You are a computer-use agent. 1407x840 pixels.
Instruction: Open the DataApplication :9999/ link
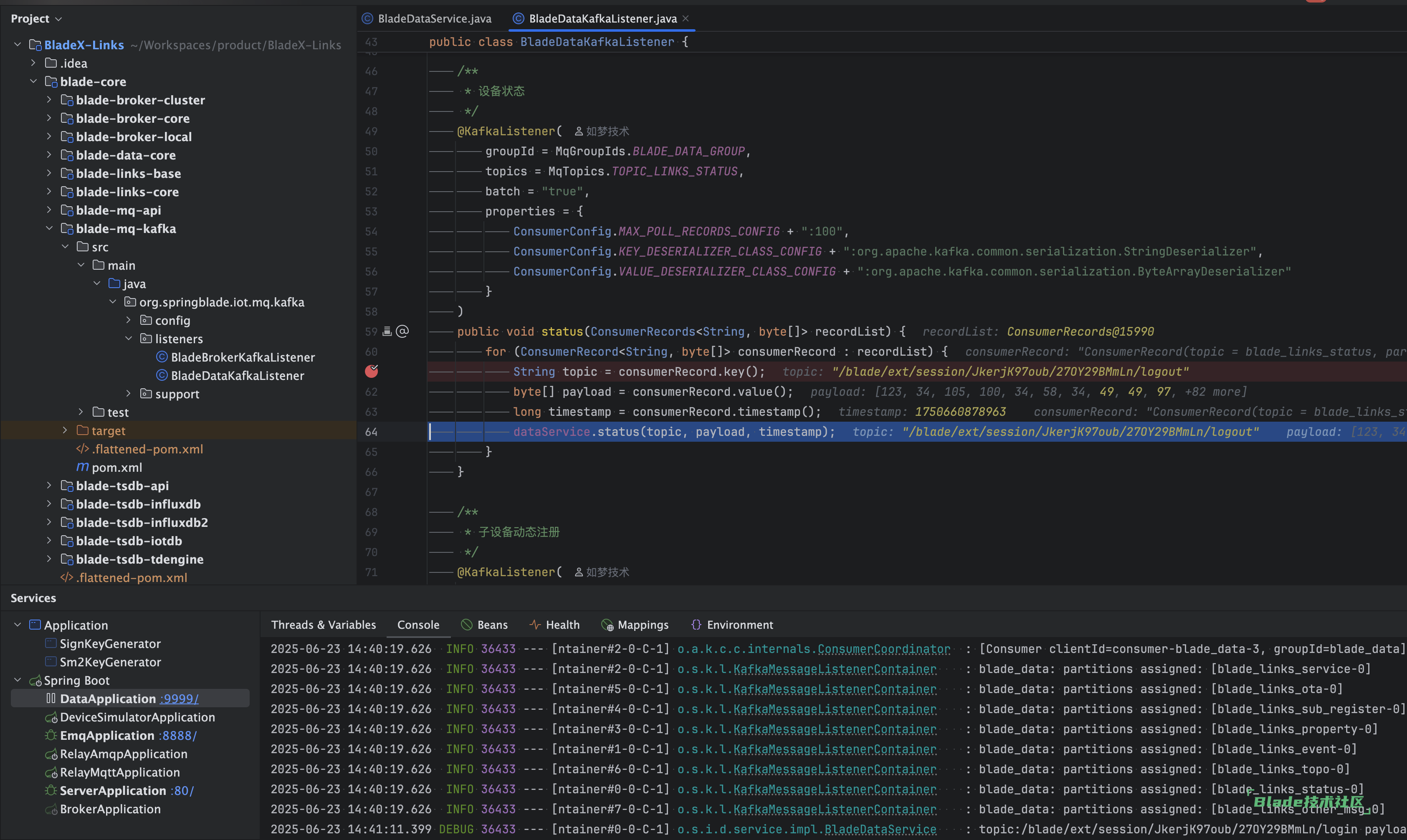(x=180, y=698)
